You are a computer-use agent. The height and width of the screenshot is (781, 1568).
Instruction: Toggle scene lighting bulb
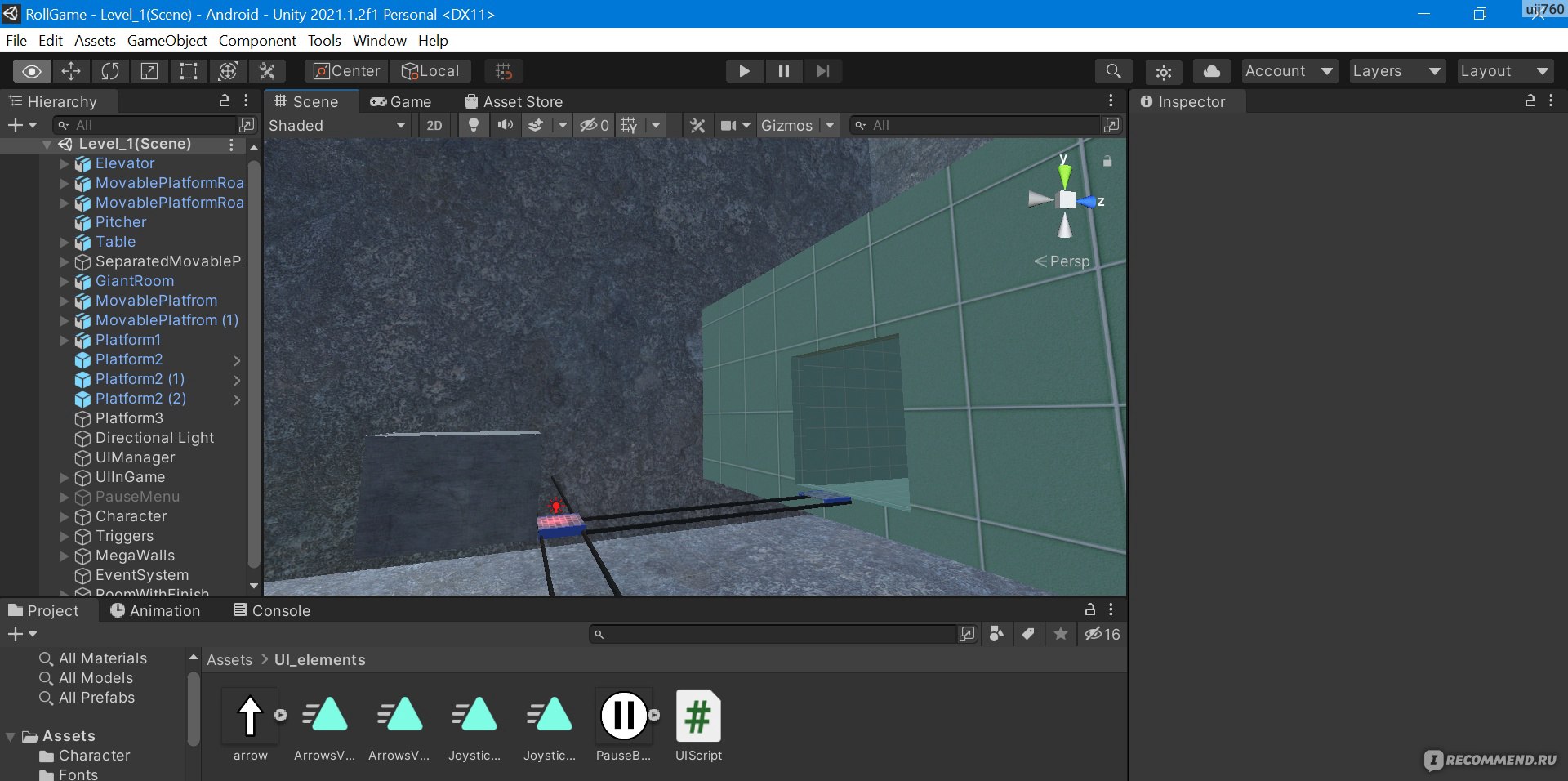coord(474,125)
